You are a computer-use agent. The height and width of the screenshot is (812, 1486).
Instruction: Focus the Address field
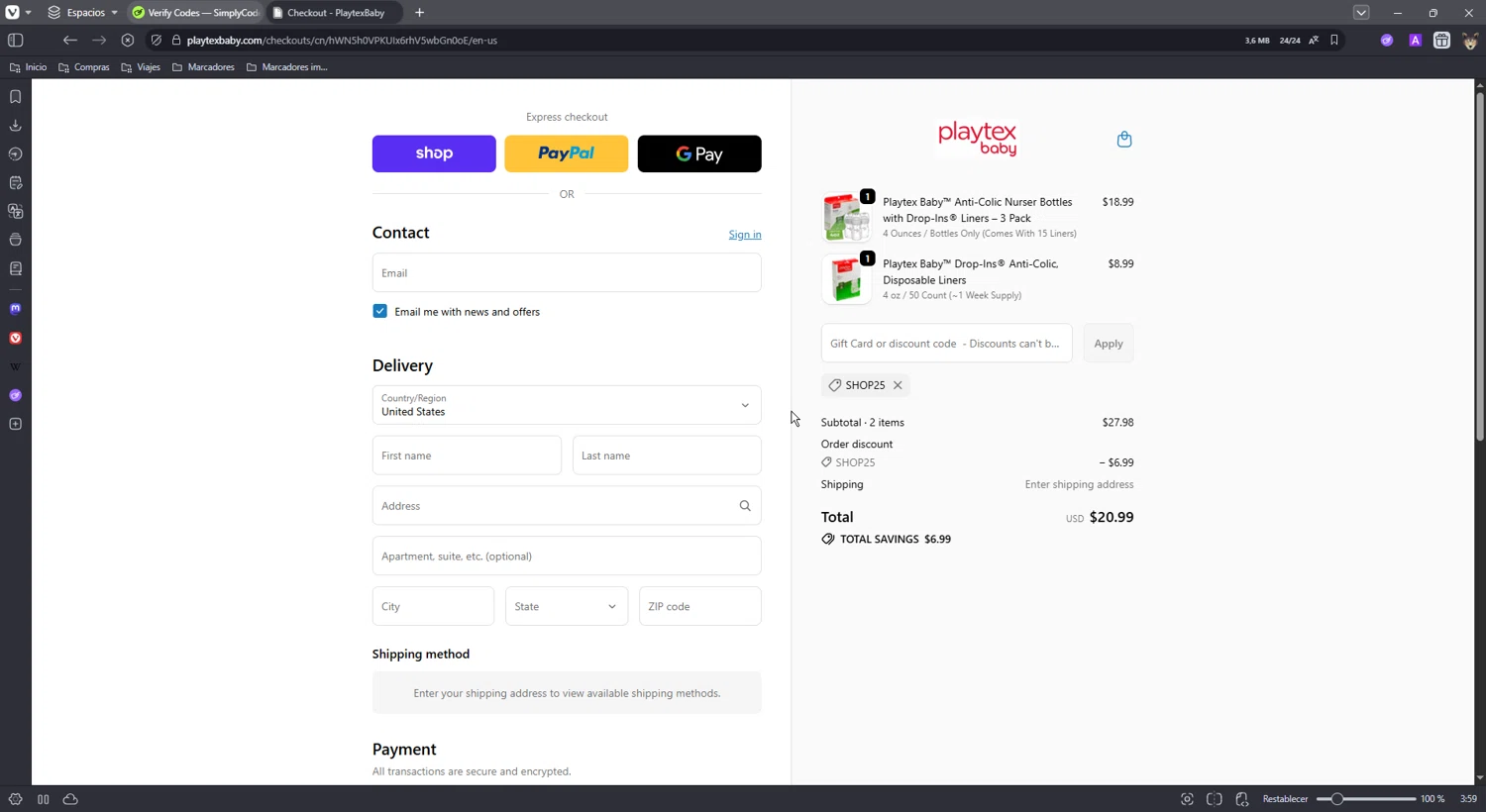567,506
